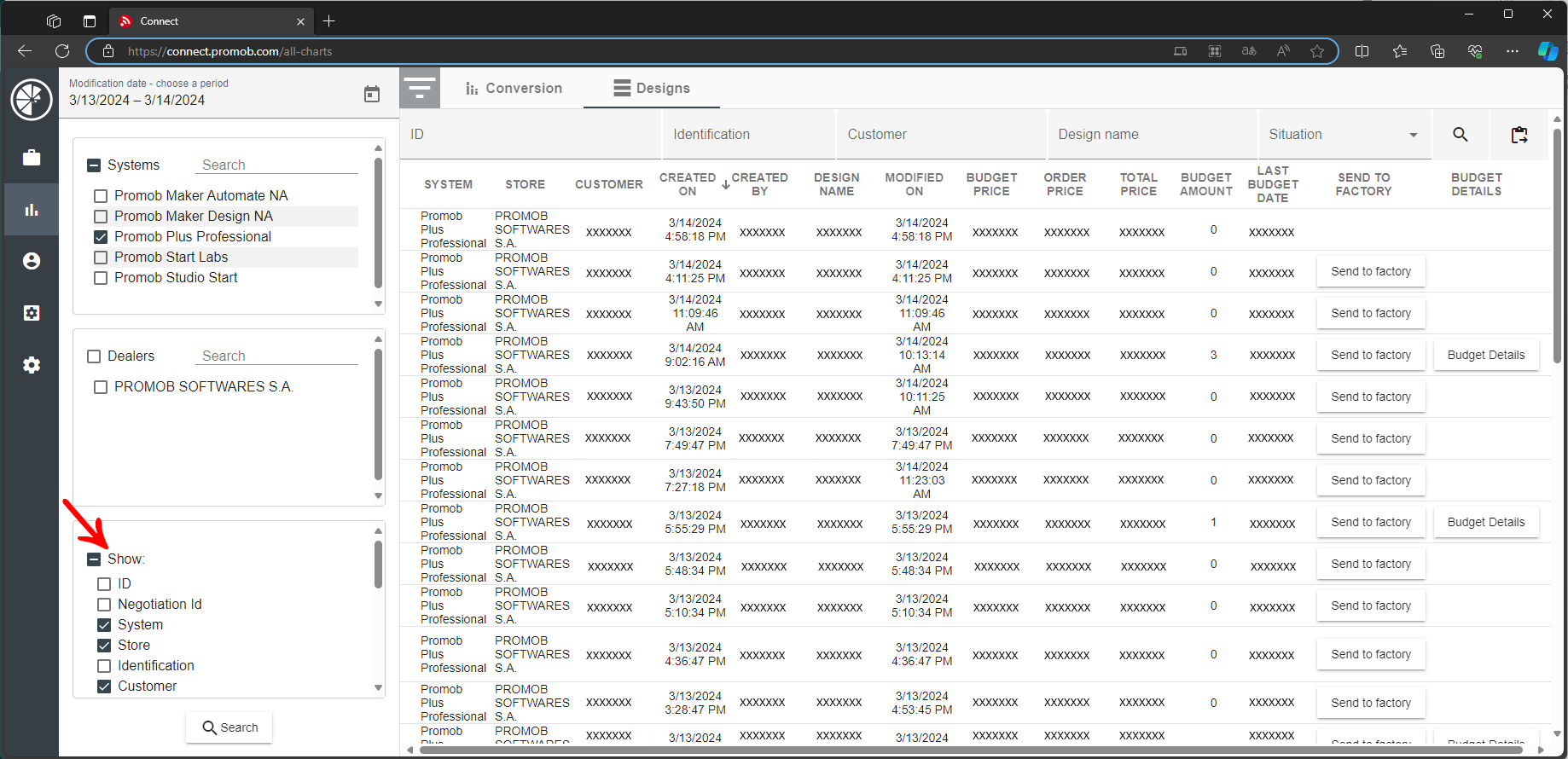Open browser essentials heart icon

1475,51
